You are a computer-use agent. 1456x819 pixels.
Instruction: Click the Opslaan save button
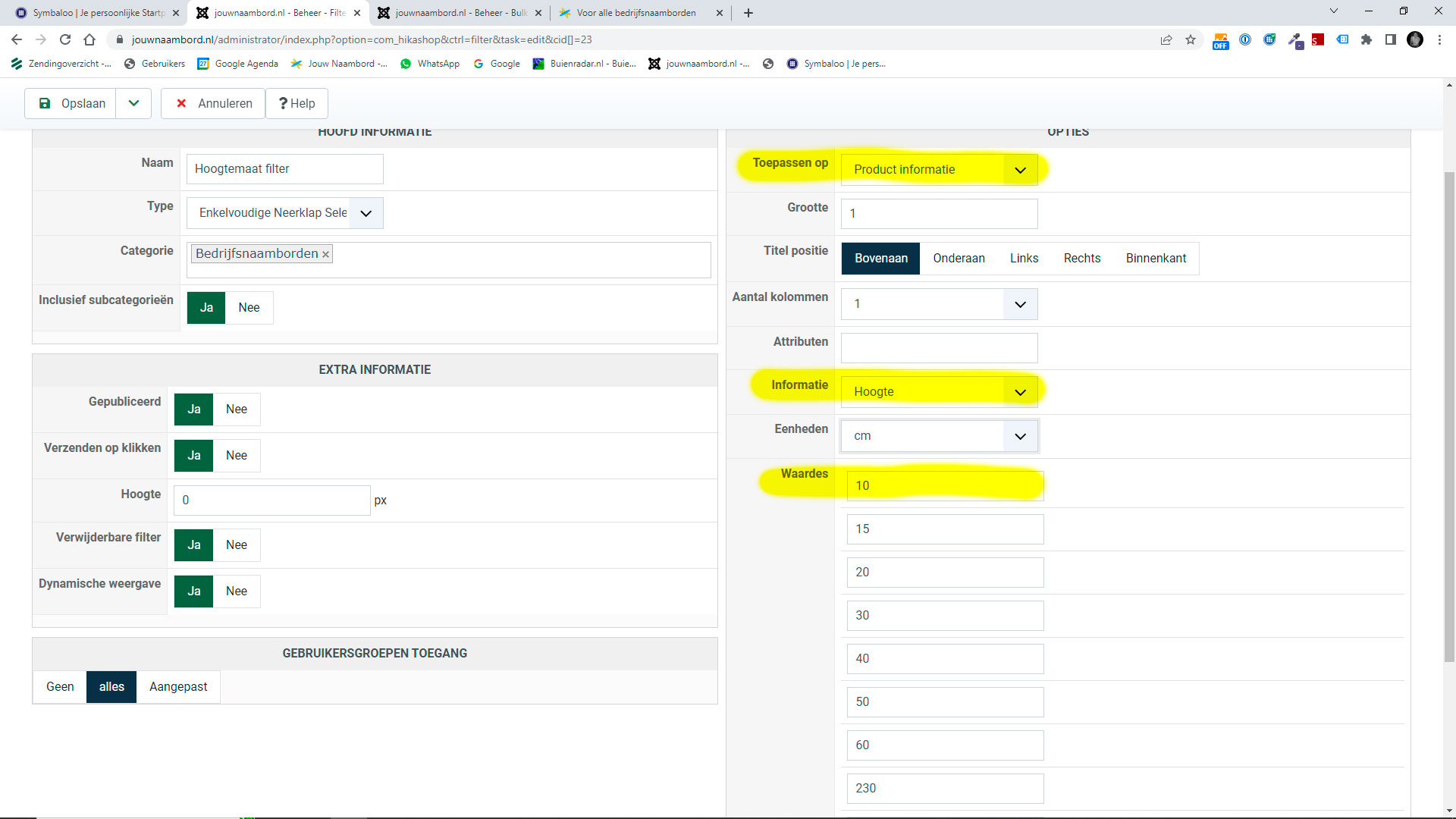(x=71, y=104)
